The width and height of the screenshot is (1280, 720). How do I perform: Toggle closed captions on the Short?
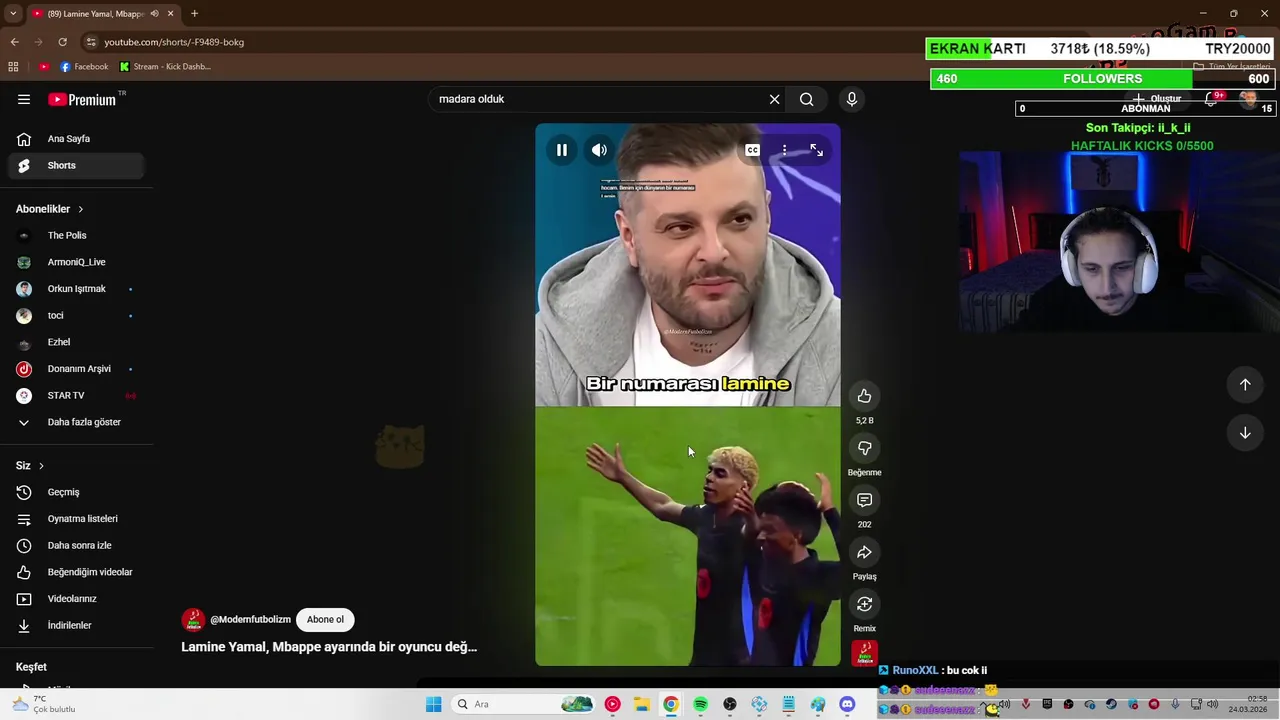click(x=752, y=150)
